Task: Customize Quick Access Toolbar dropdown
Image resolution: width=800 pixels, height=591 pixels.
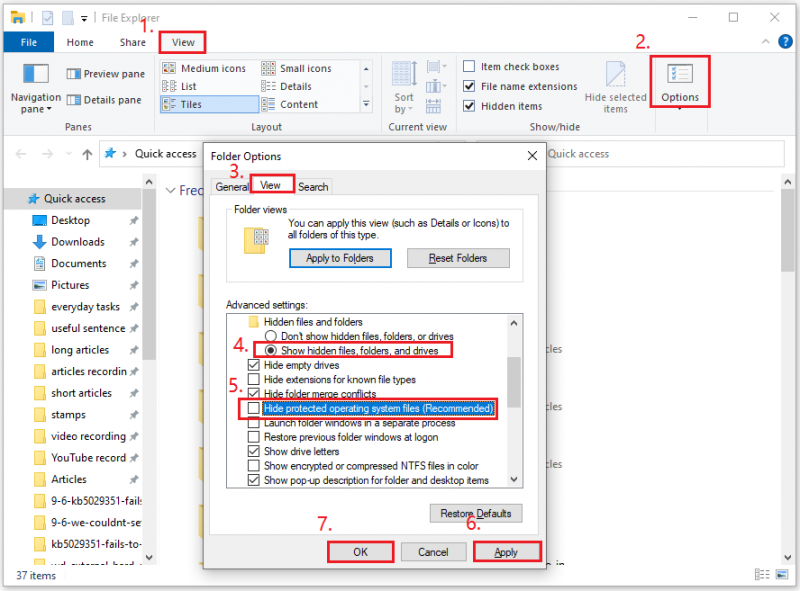Action: tap(84, 18)
